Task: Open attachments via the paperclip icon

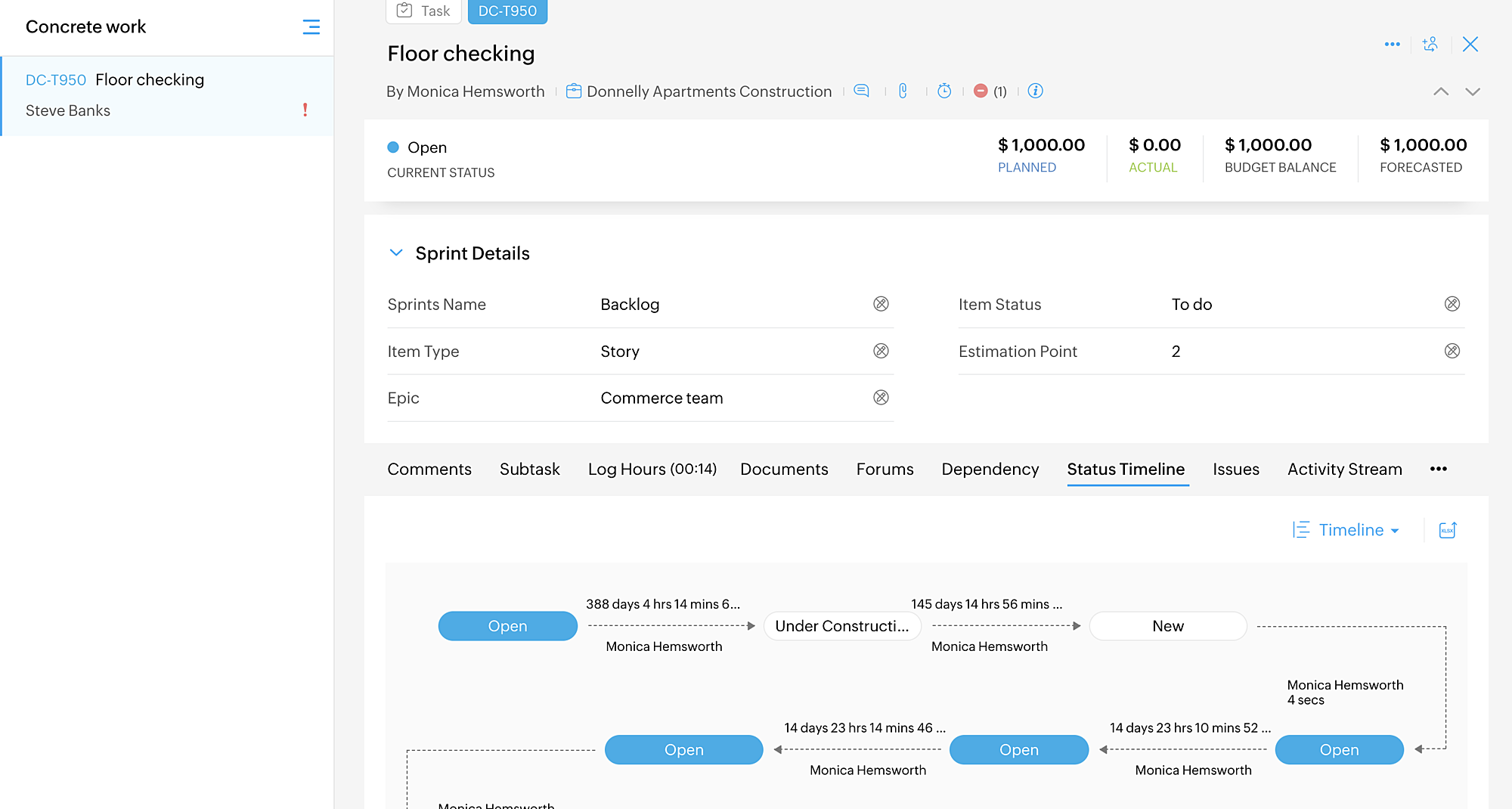Action: [x=903, y=91]
